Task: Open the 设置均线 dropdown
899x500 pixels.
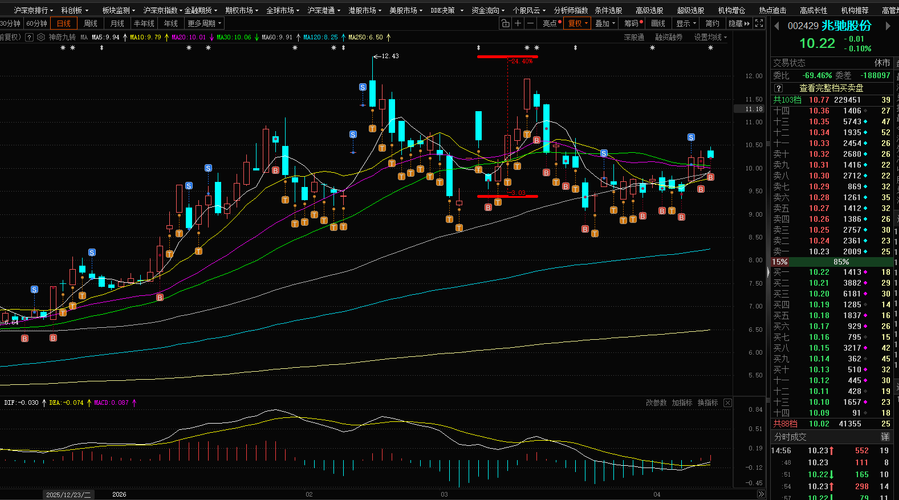Action: tap(711, 37)
